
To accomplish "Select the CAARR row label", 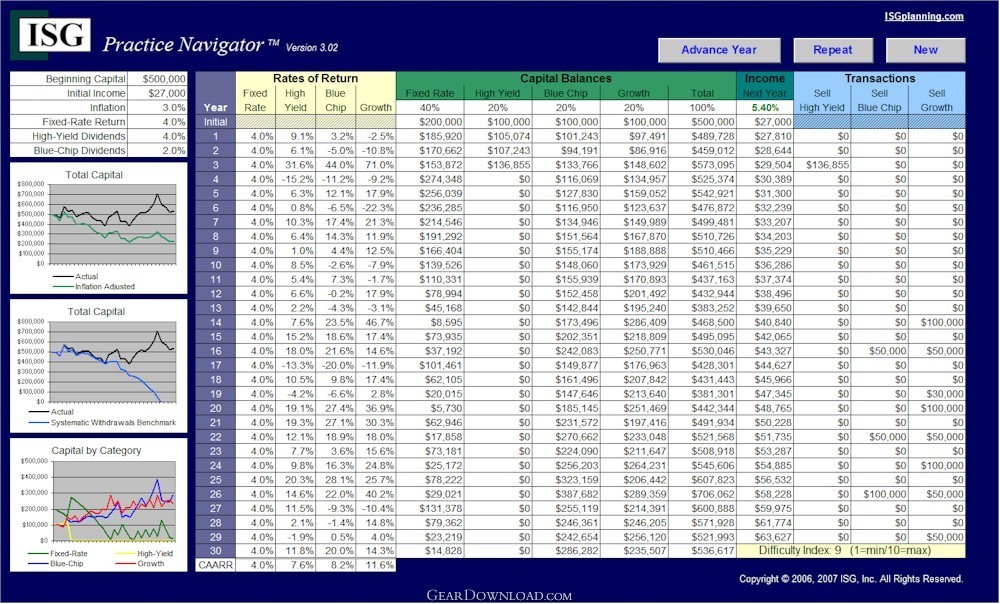I will pyautogui.click(x=216, y=565).
